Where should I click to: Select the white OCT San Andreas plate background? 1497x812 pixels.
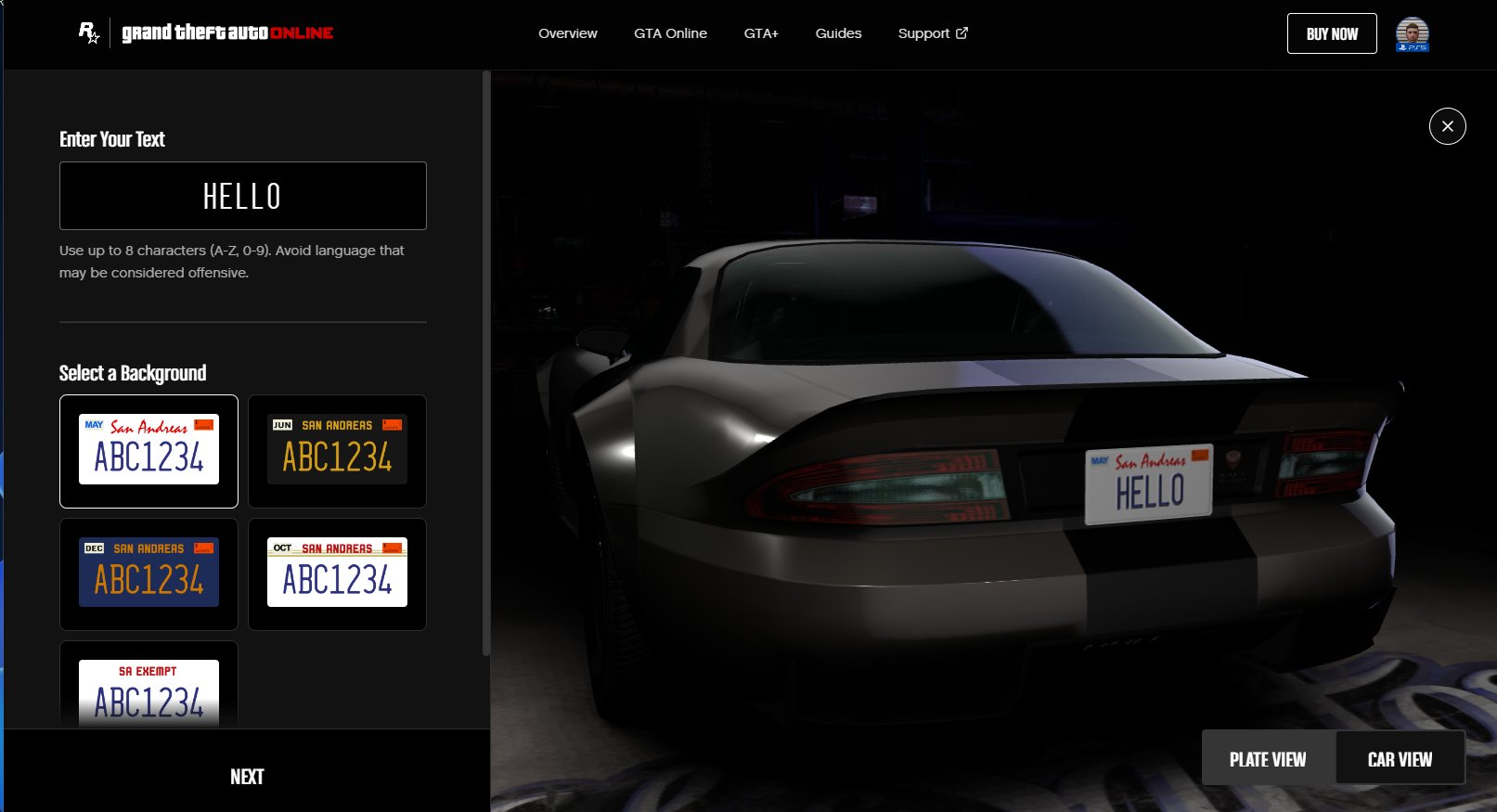[337, 574]
